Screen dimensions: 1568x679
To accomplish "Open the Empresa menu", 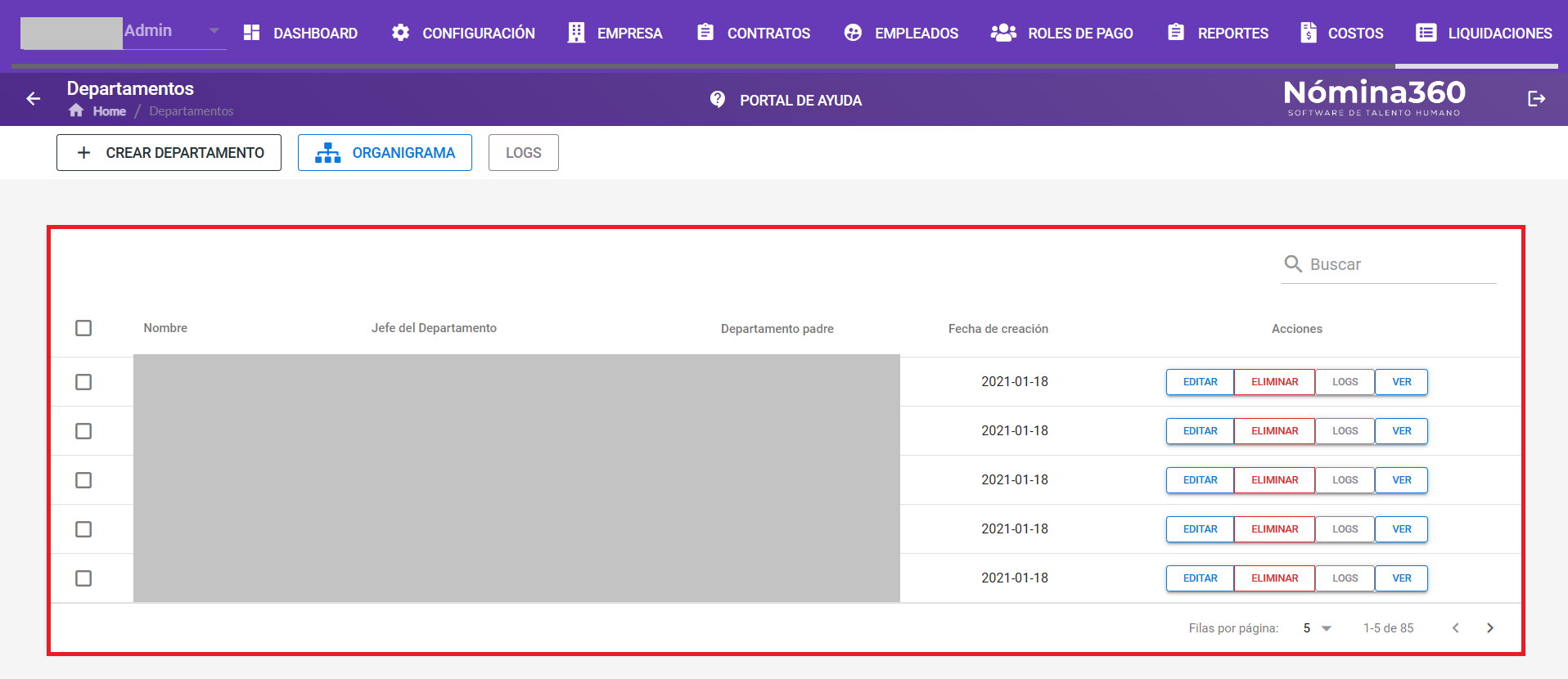I will (615, 33).
